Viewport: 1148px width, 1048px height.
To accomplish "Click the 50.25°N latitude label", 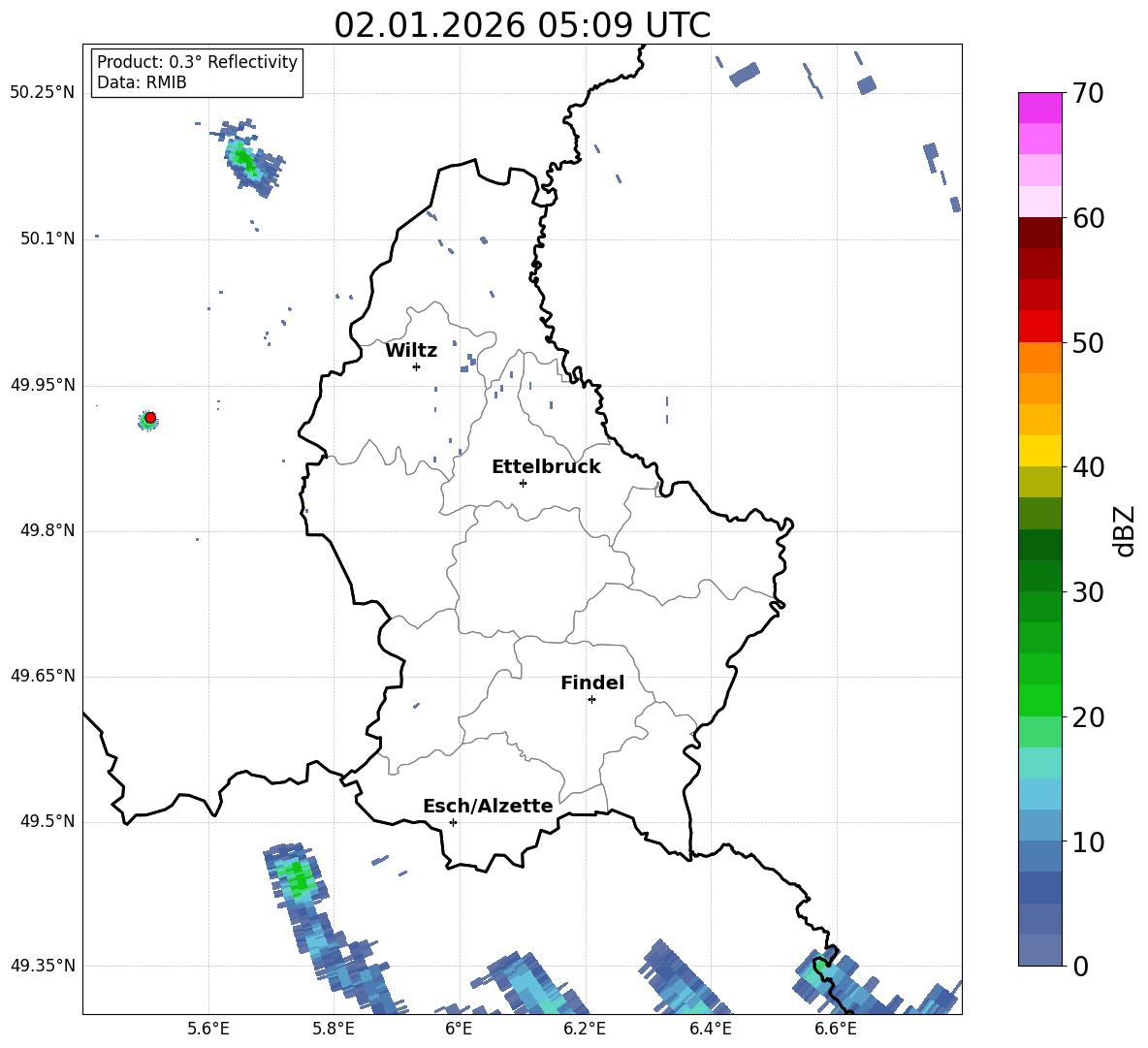I will pos(43,93).
